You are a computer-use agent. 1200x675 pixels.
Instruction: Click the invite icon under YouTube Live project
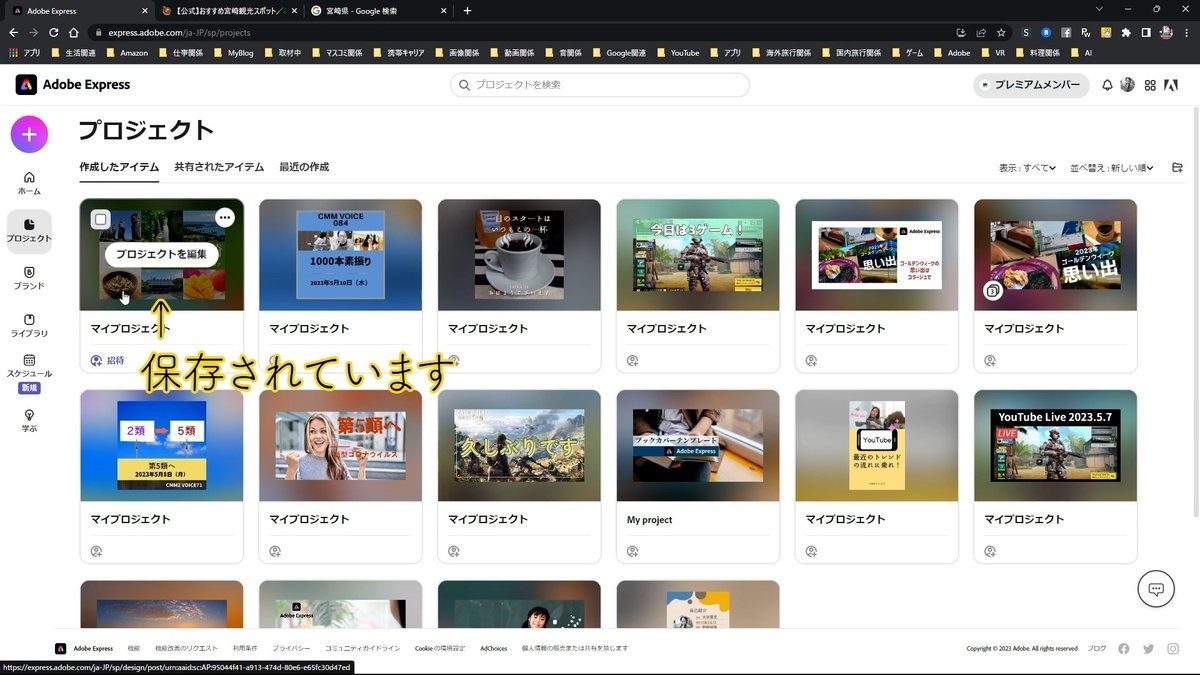[x=990, y=551]
